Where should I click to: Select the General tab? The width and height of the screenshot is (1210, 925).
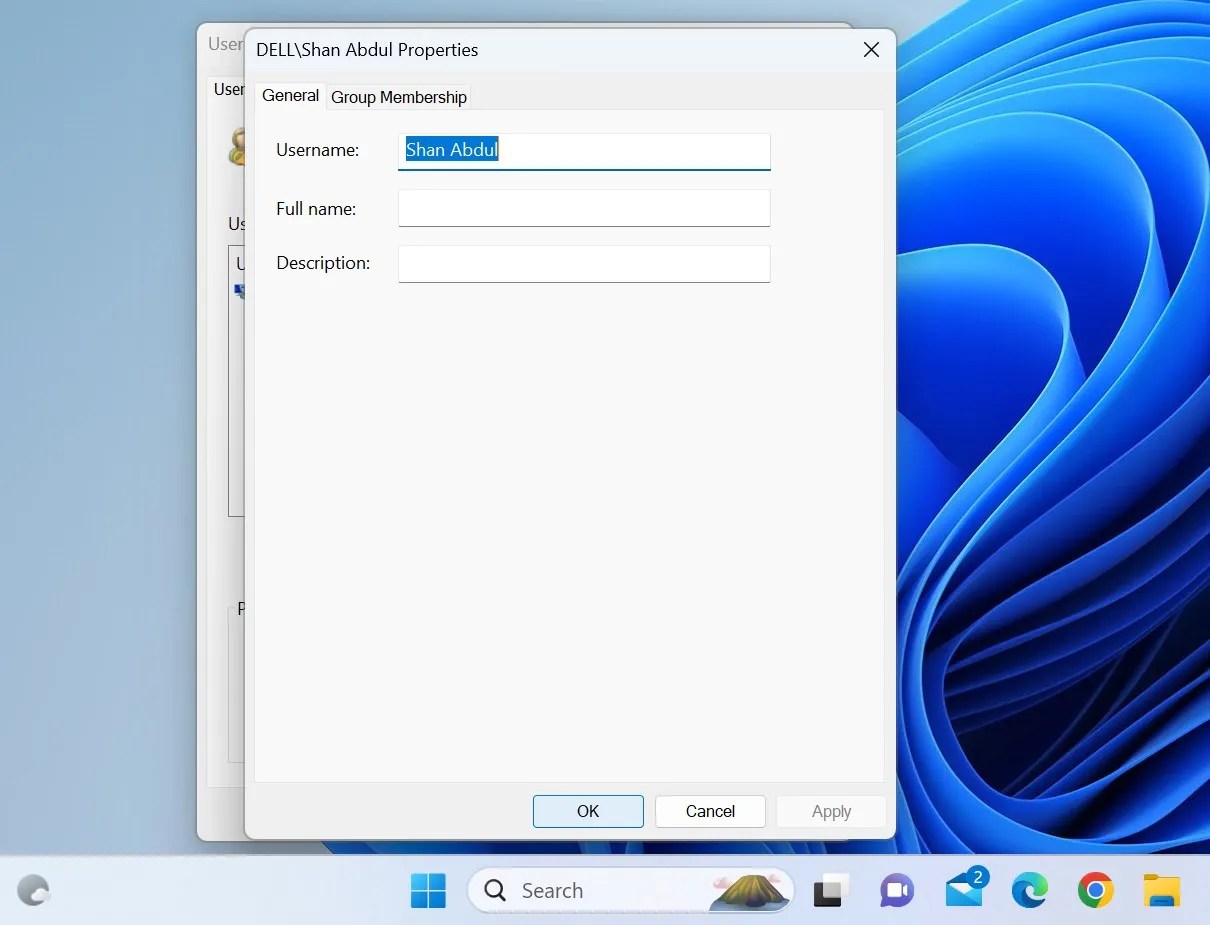click(x=290, y=95)
